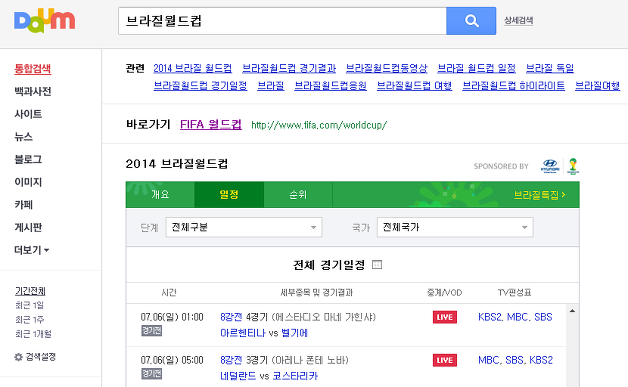Click the related search link 브라질
The height and width of the screenshot is (387, 628).
[x=271, y=86]
